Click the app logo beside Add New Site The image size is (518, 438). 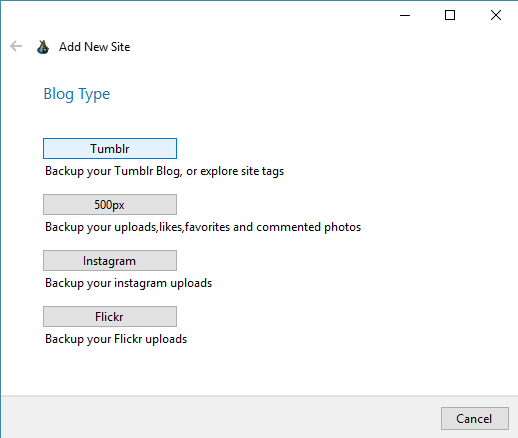(x=43, y=47)
